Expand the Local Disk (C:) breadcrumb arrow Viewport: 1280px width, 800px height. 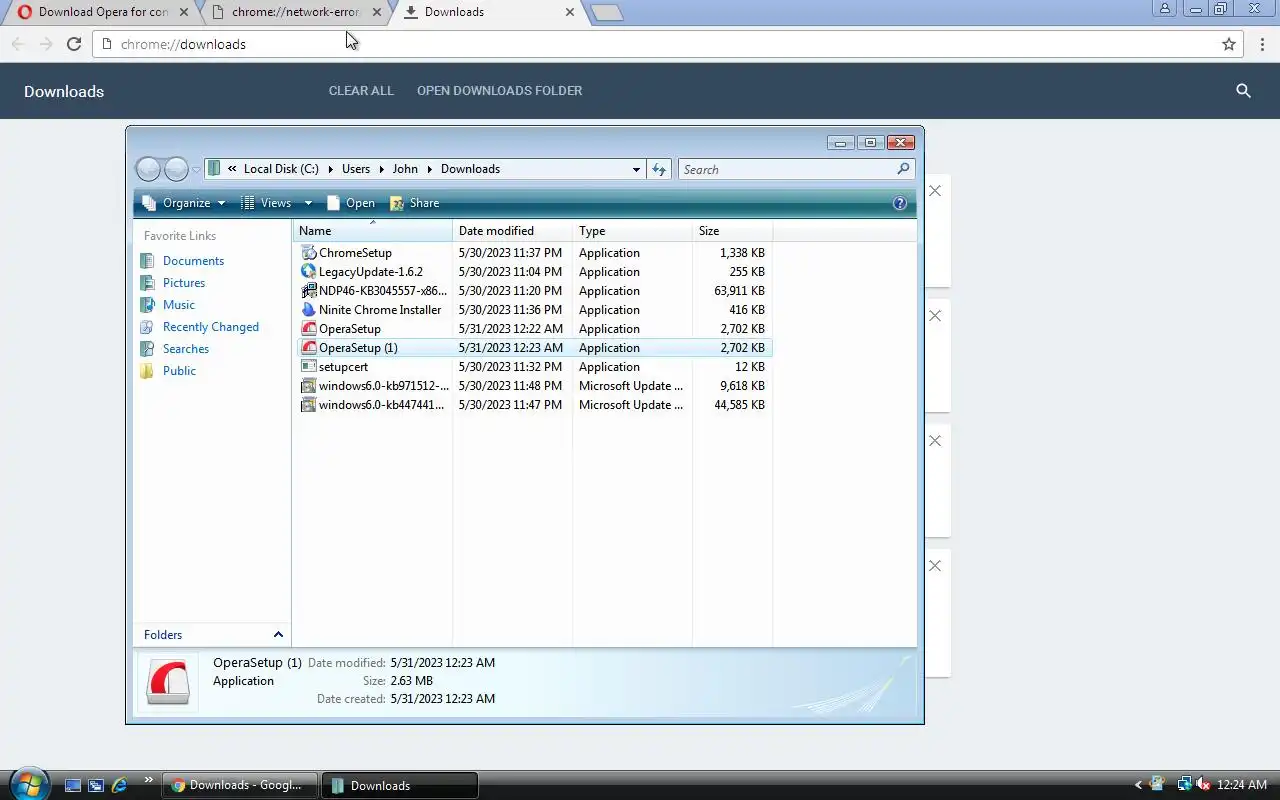[x=330, y=169]
